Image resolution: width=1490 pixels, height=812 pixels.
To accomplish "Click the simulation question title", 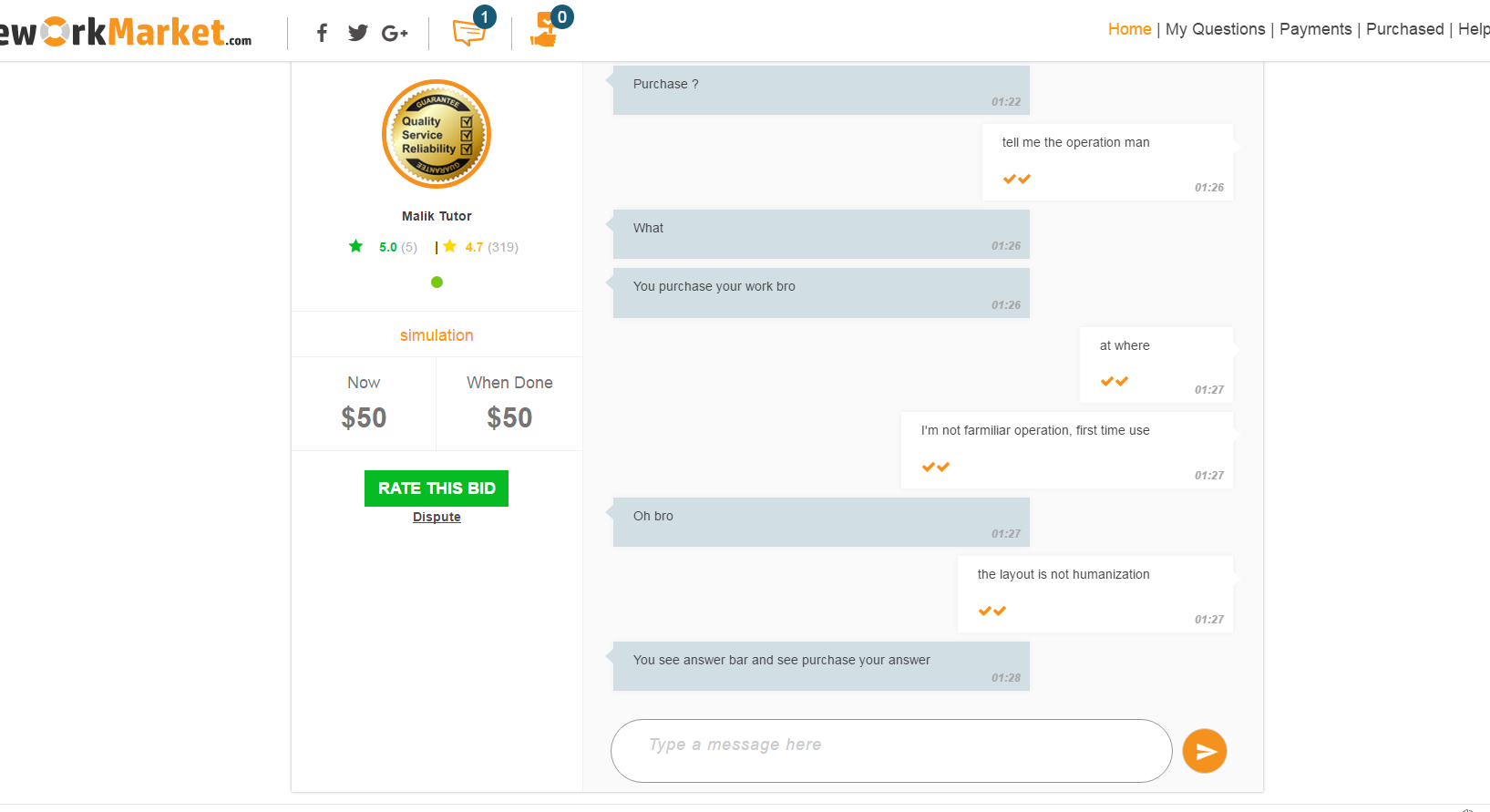I will 437,335.
